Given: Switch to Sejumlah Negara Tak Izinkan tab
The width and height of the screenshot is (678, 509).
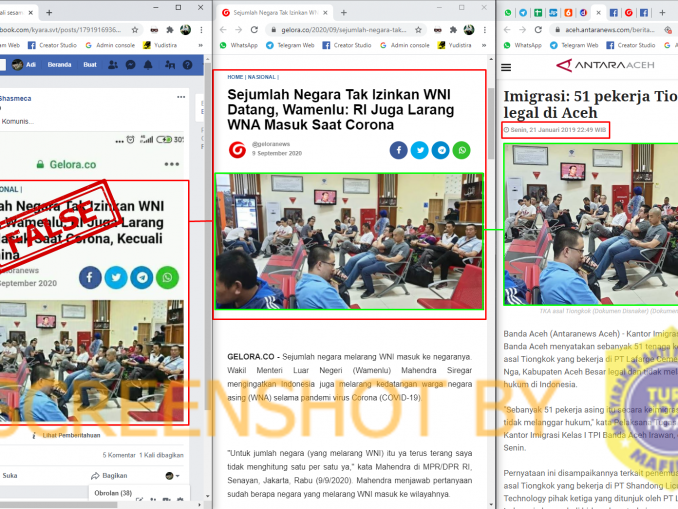Looking at the screenshot, I should pyautogui.click(x=275, y=13).
